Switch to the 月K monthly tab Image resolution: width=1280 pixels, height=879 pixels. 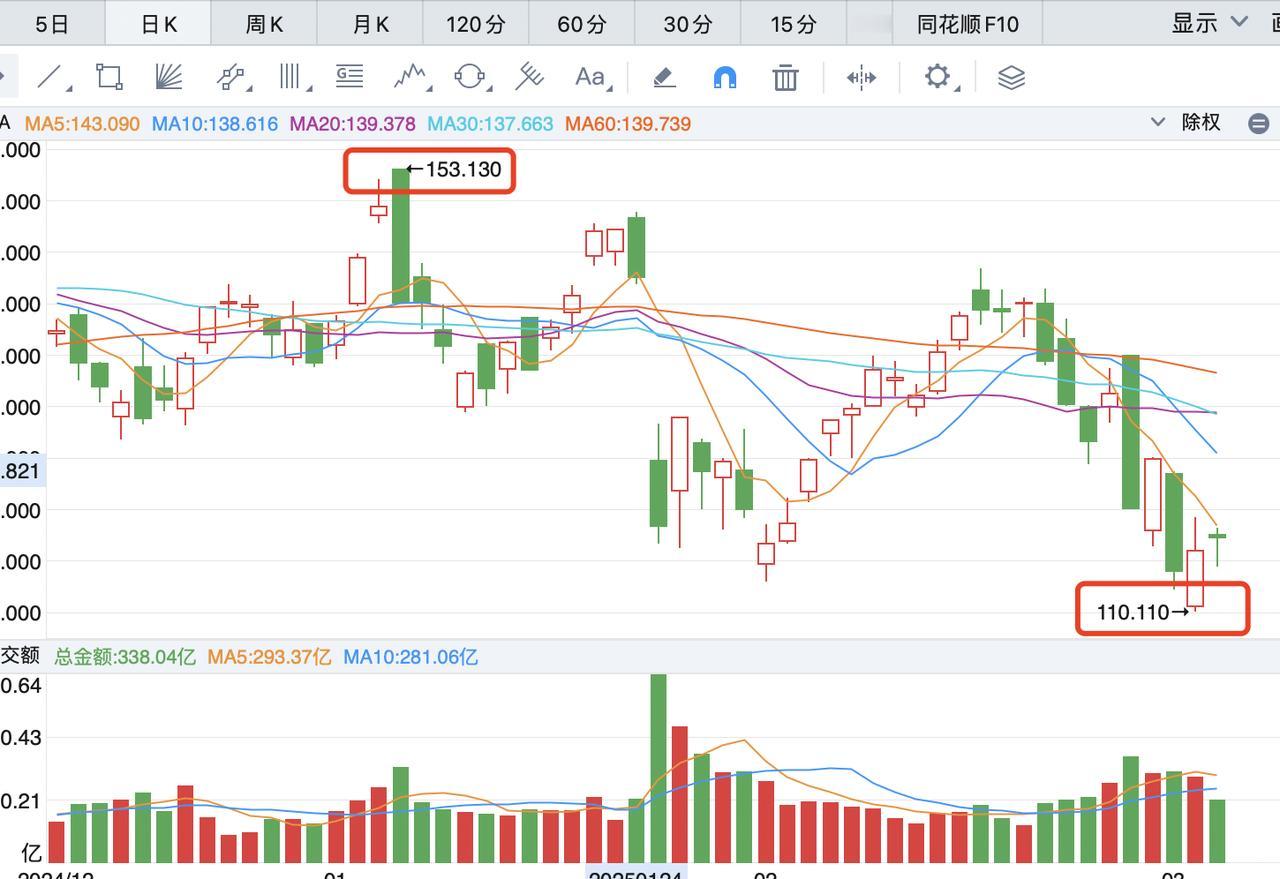pyautogui.click(x=370, y=23)
